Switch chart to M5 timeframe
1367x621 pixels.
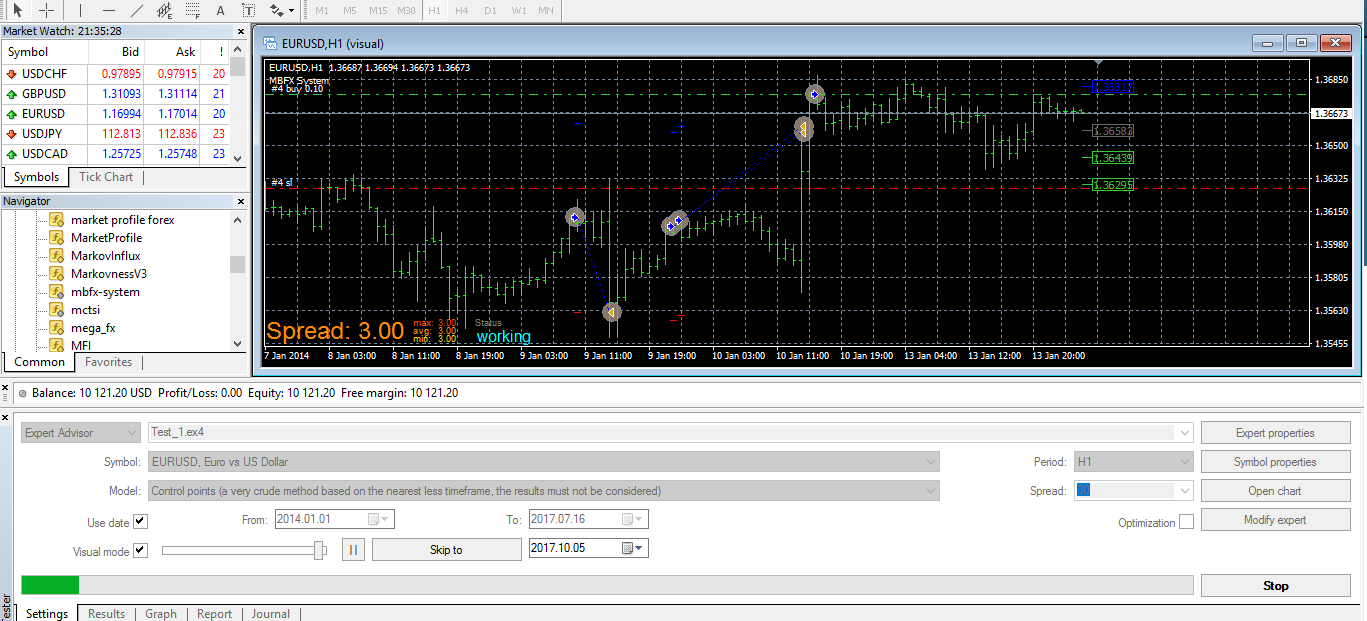[350, 10]
